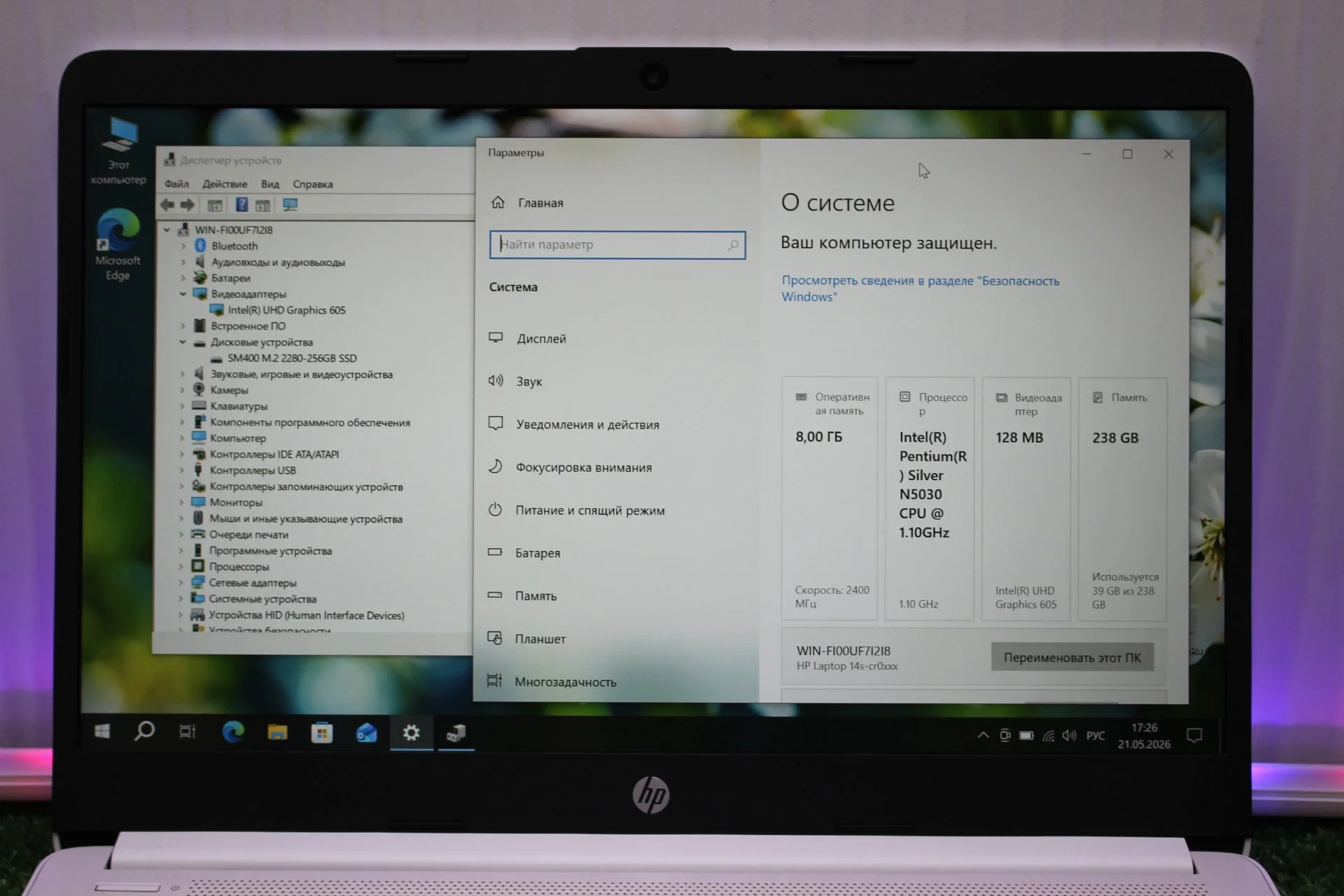
Task: Expand the Клавиатуры node
Action: (182, 406)
